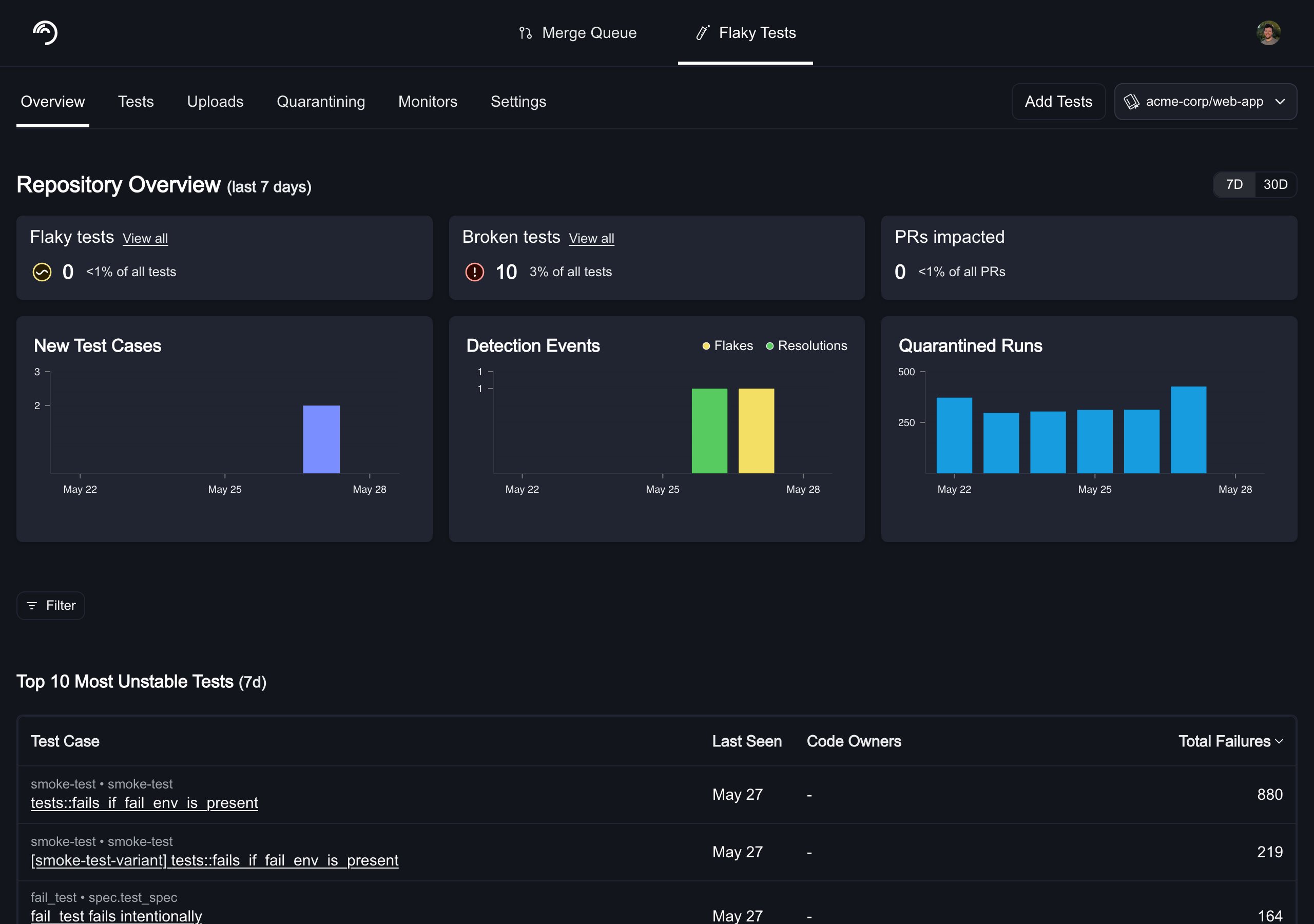Click the repository icon beside acme-corp/web-app

[1131, 102]
